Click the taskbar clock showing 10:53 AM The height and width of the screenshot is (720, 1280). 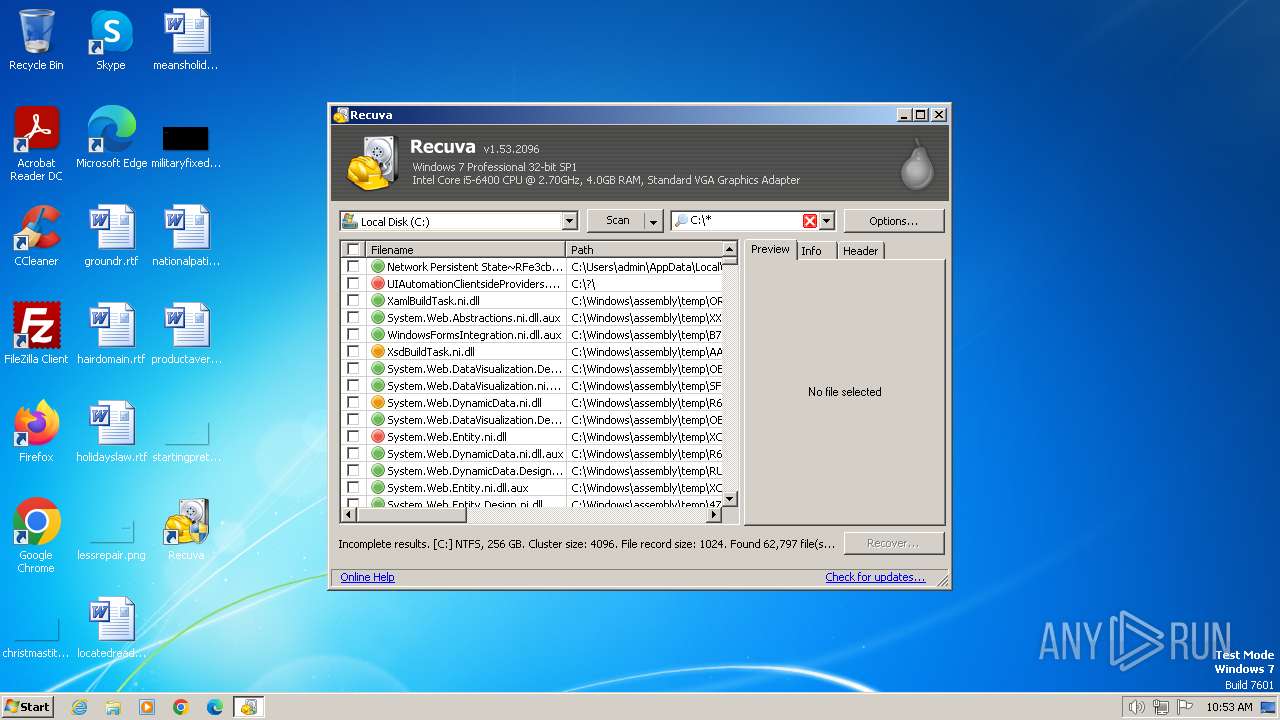1229,707
